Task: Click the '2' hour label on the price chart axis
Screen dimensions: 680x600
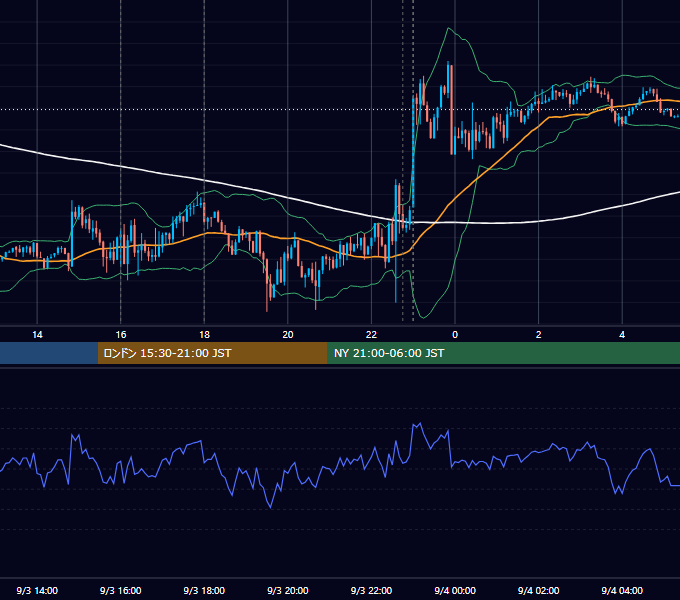Action: click(x=539, y=335)
